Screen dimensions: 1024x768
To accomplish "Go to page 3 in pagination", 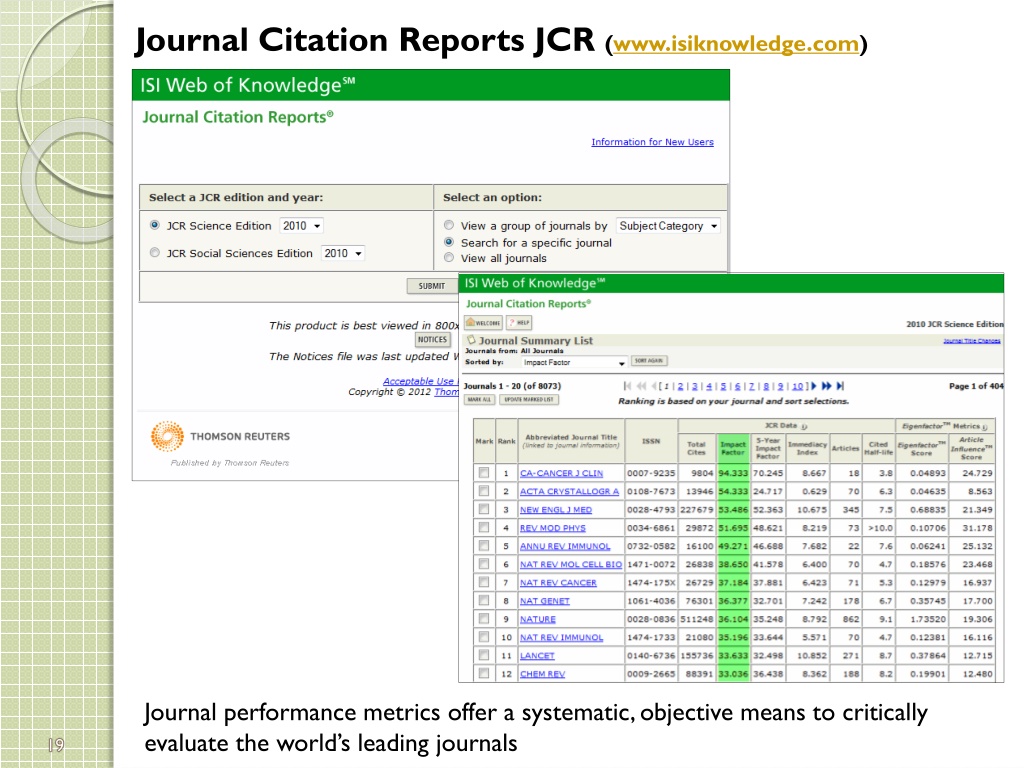I will click(695, 386).
